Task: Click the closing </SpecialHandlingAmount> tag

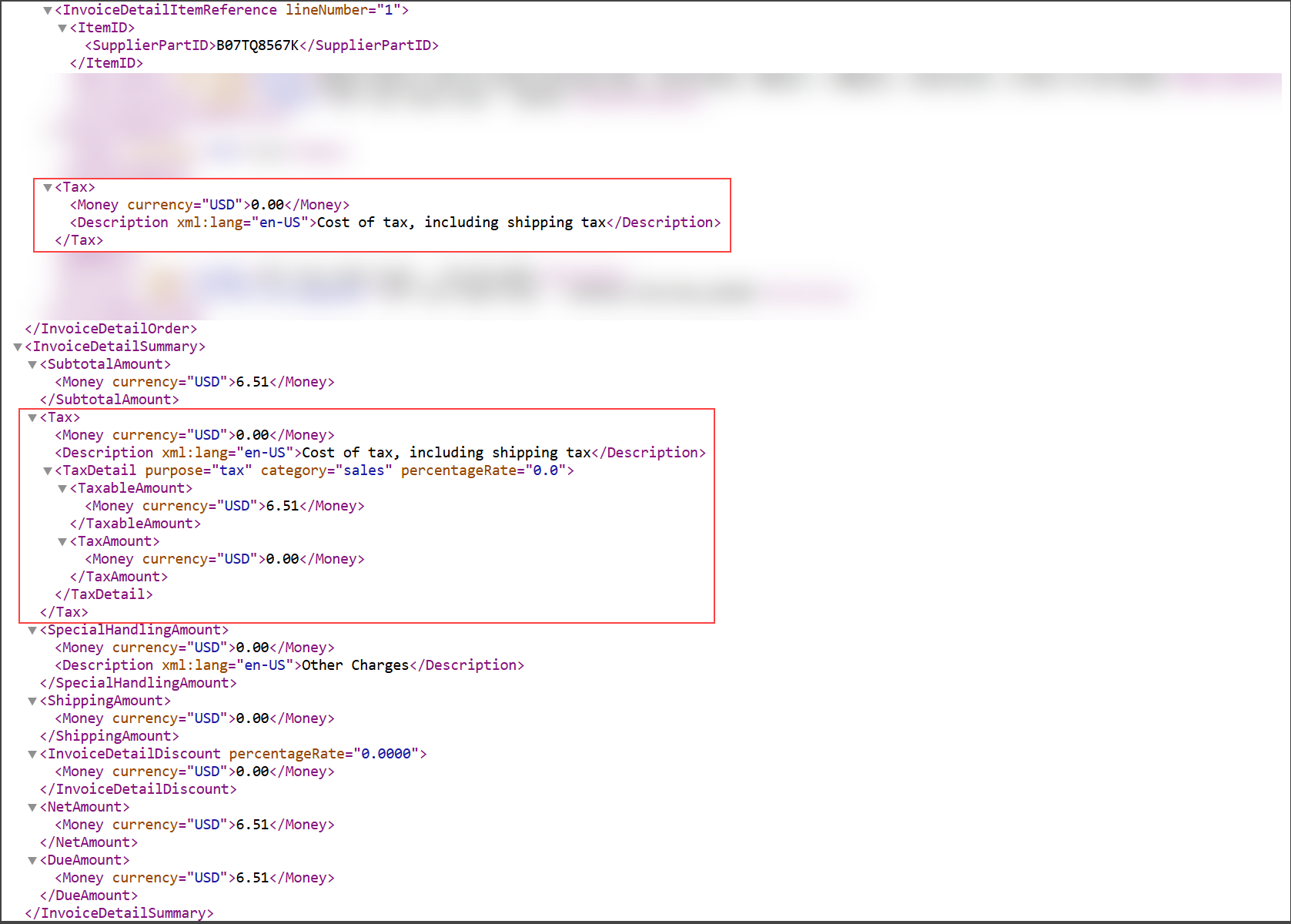Action: pyautogui.click(x=139, y=683)
